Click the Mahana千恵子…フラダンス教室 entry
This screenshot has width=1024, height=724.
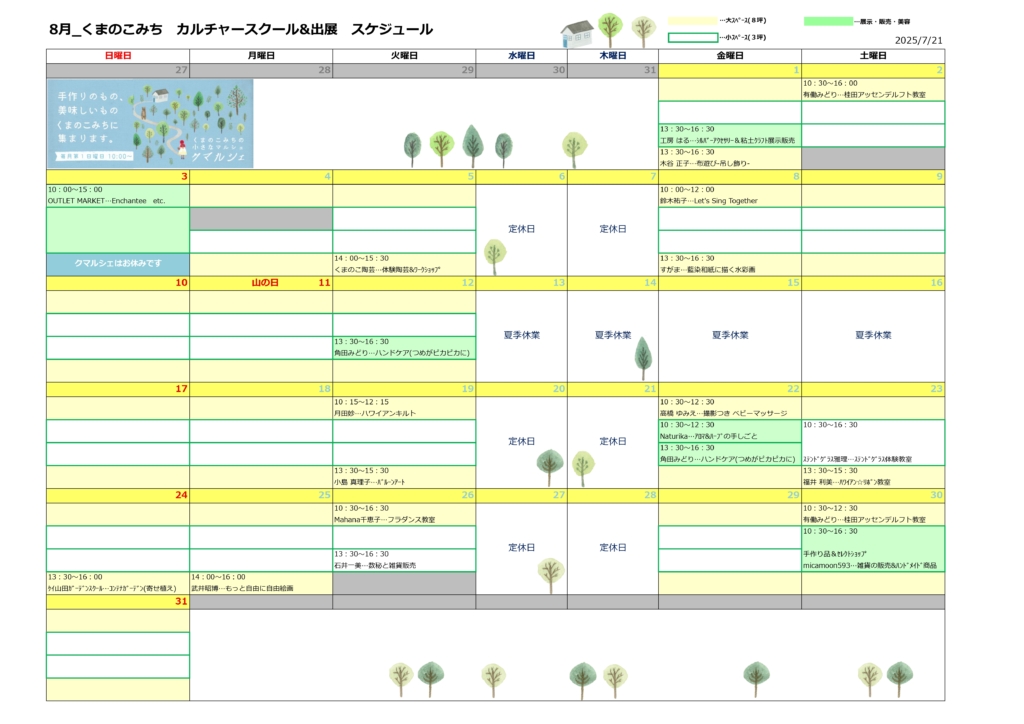click(x=385, y=520)
